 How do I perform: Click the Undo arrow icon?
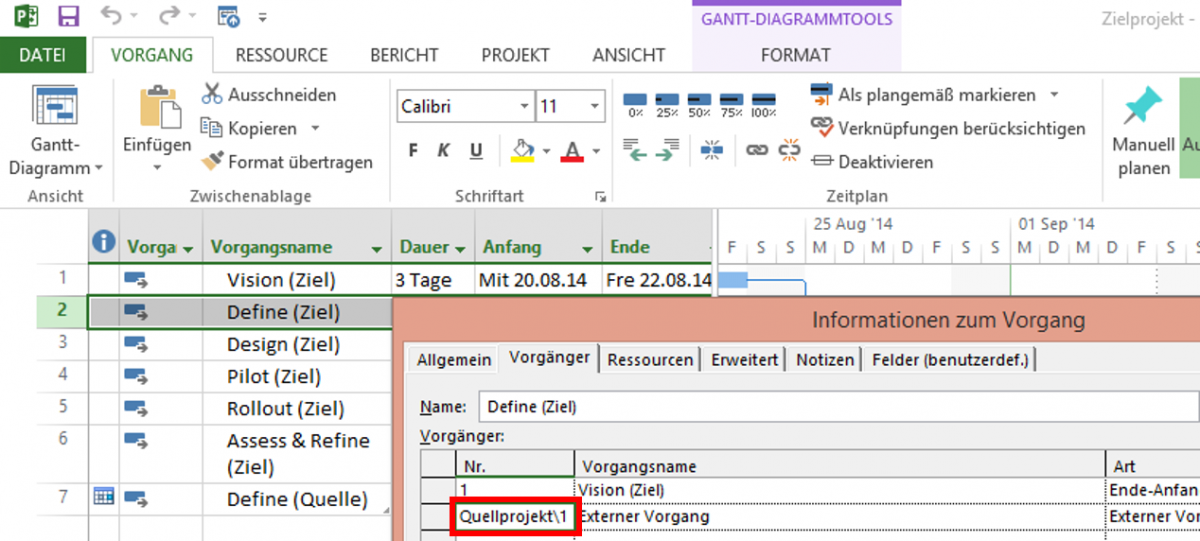click(111, 17)
